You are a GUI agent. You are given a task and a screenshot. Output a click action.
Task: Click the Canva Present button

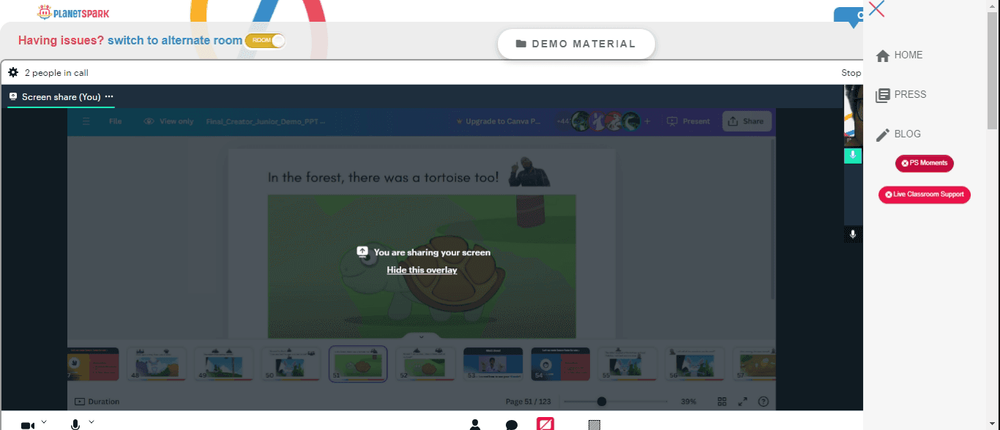[688, 121]
